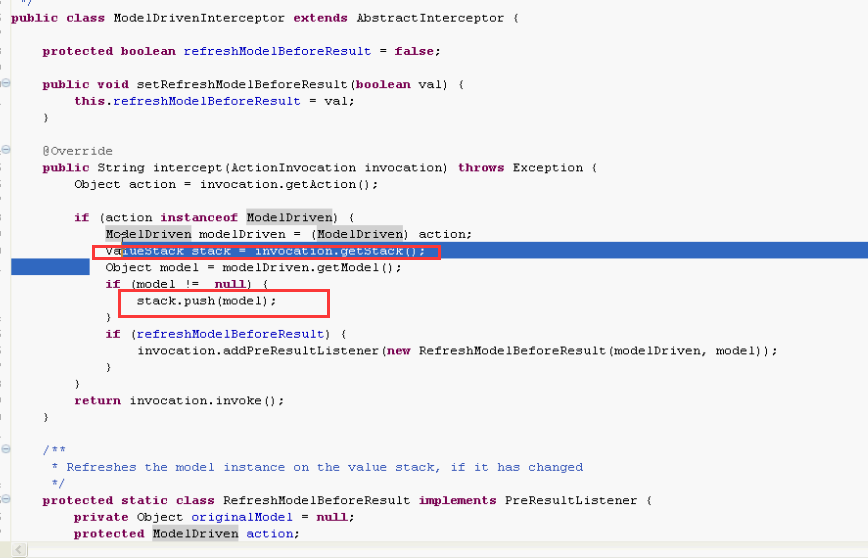
Task: Click the 'invocation.addPreResultListener' line
Action: pos(457,351)
